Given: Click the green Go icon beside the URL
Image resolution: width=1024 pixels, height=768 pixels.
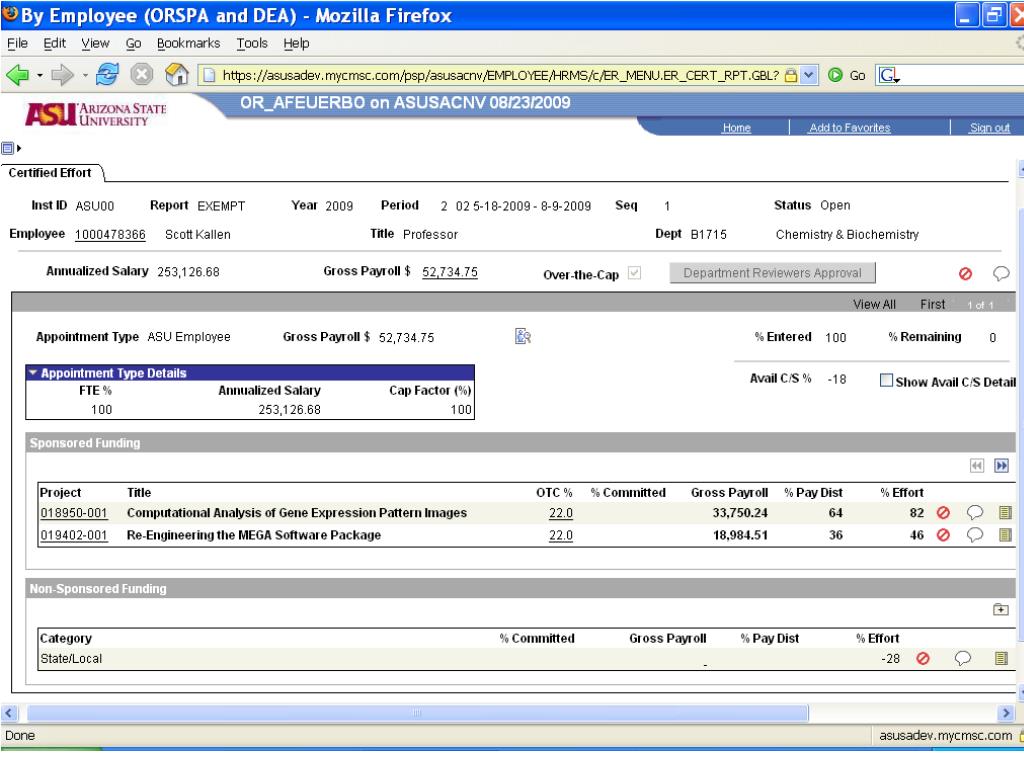Looking at the screenshot, I should 835,75.
